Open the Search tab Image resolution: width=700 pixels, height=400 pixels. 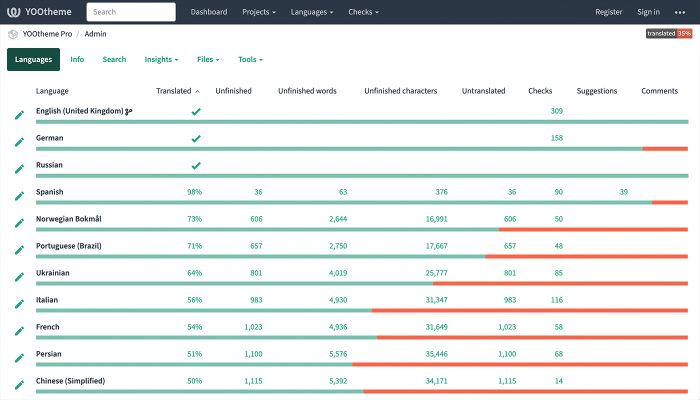114,60
